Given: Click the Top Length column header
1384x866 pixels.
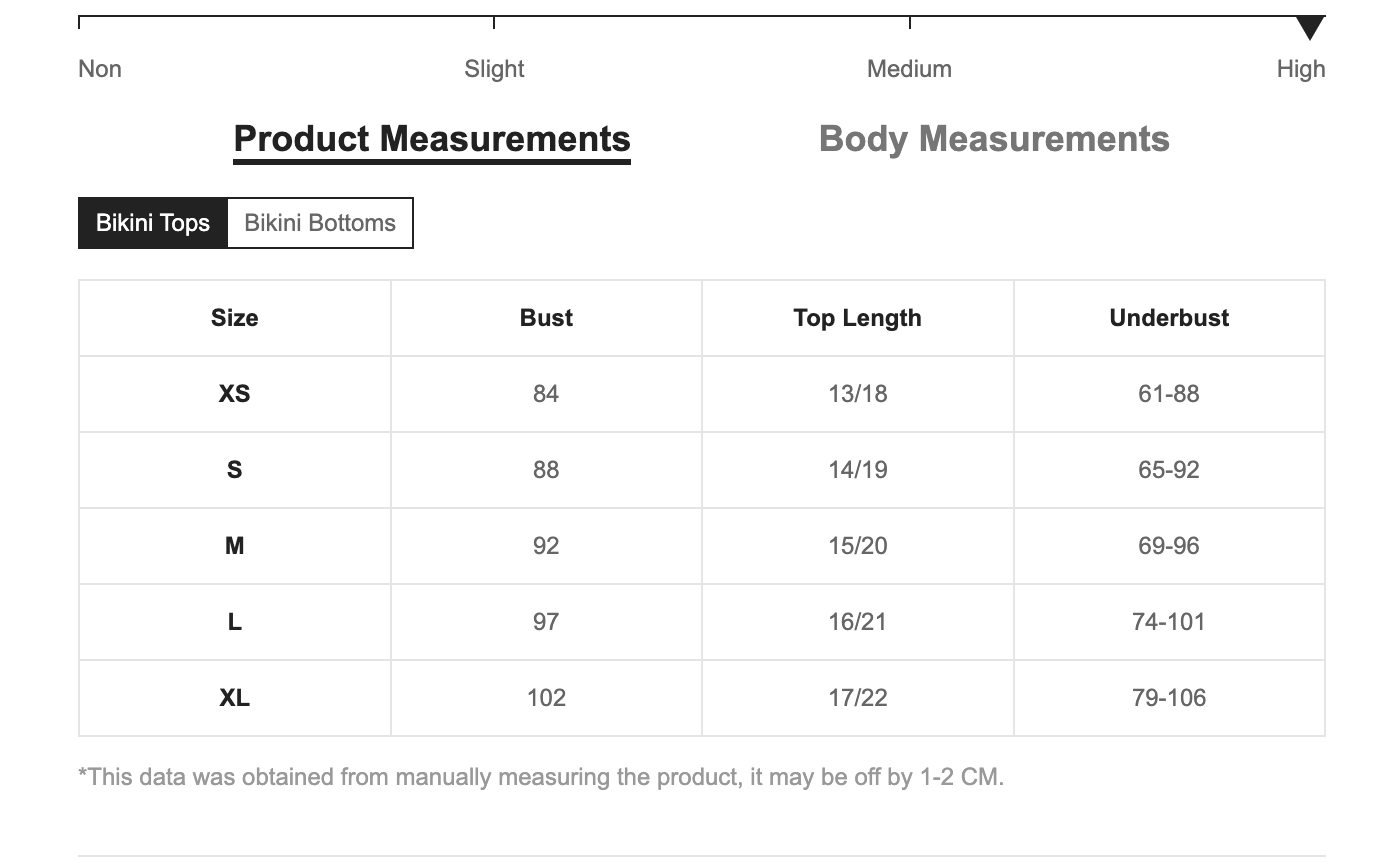Looking at the screenshot, I should pyautogui.click(x=857, y=318).
